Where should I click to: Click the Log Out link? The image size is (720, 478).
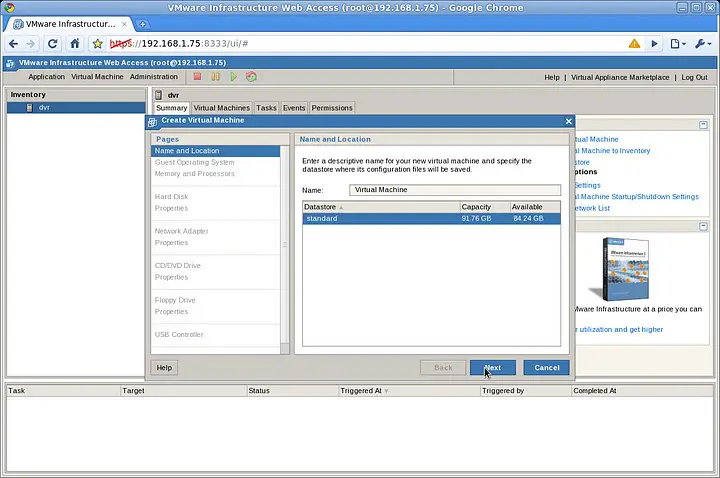[694, 78]
